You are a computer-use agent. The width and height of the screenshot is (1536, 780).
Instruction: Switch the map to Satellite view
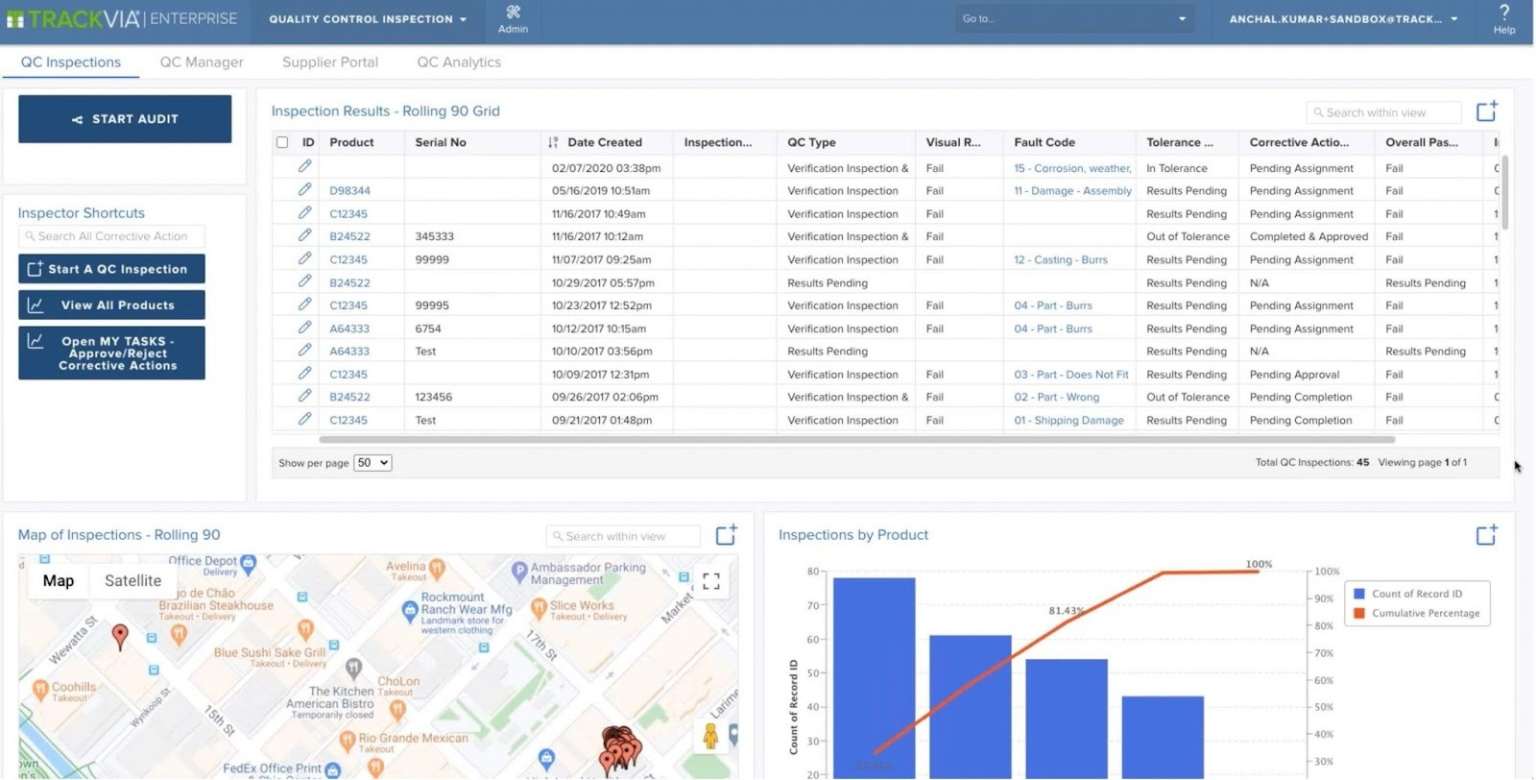click(132, 581)
